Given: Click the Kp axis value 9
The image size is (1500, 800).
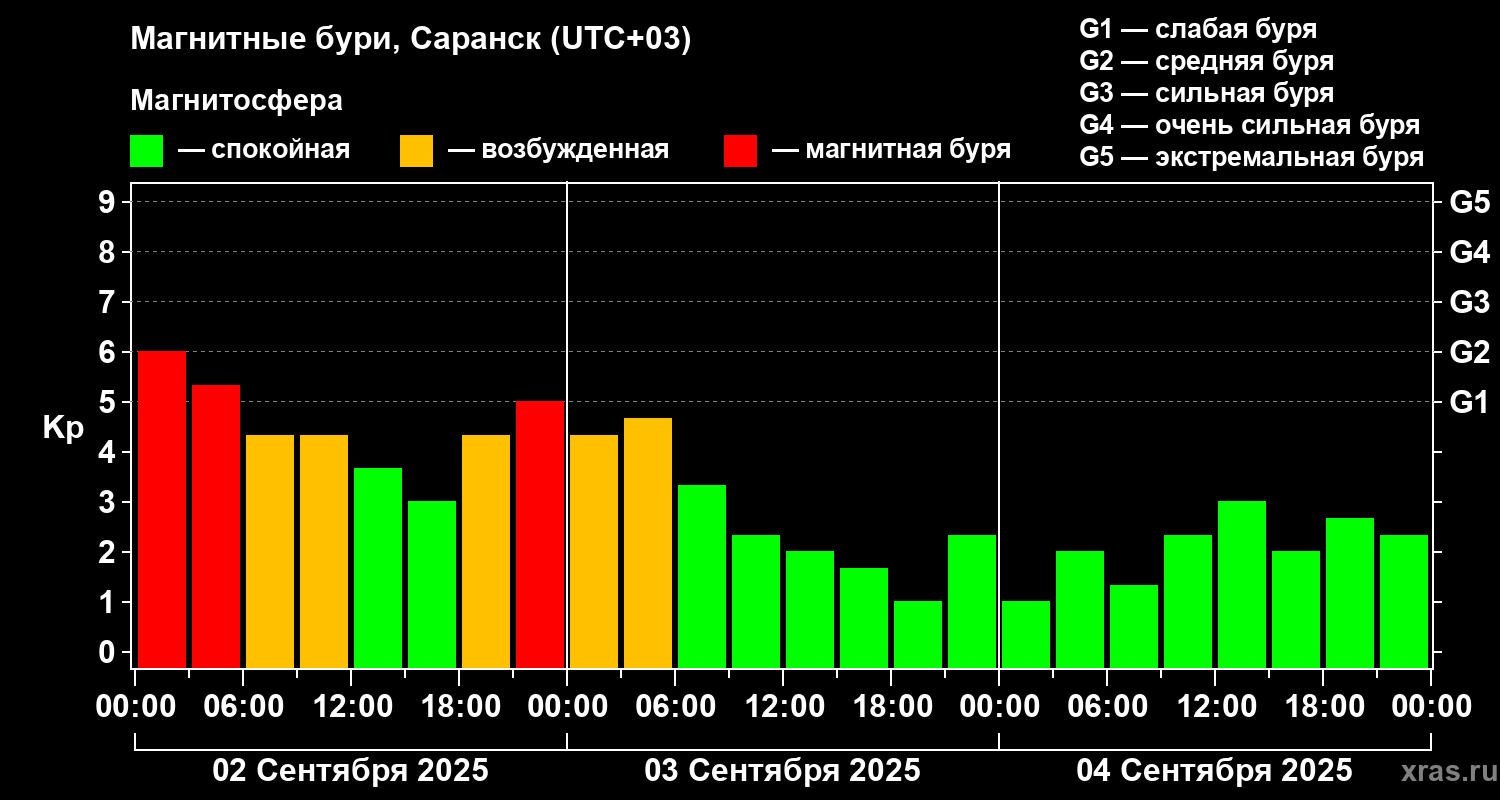Looking at the screenshot, I should (x=109, y=202).
